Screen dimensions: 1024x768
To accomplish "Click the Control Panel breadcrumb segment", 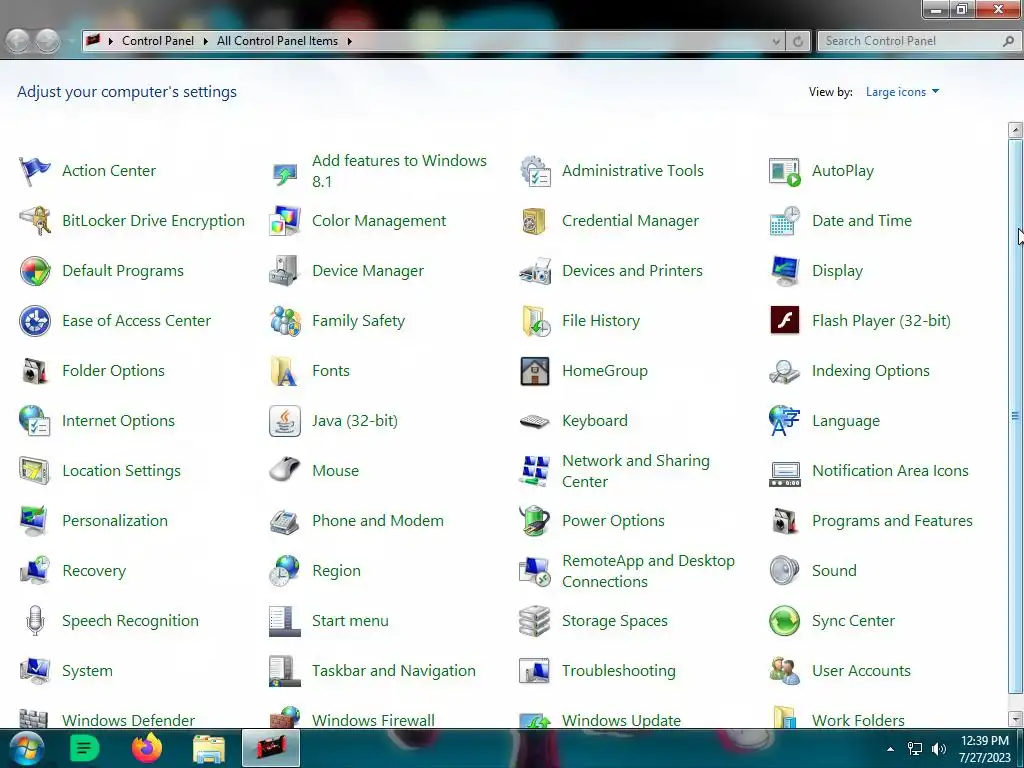I will point(158,41).
